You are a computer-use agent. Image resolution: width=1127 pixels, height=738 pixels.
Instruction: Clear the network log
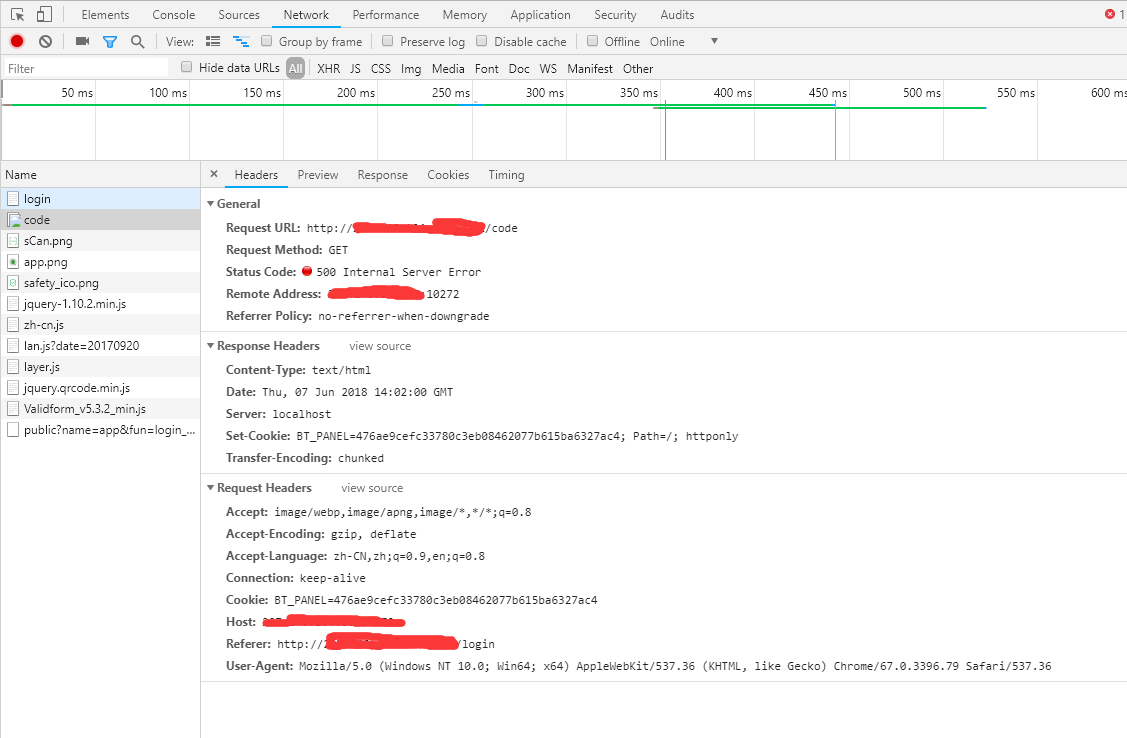[x=45, y=41]
